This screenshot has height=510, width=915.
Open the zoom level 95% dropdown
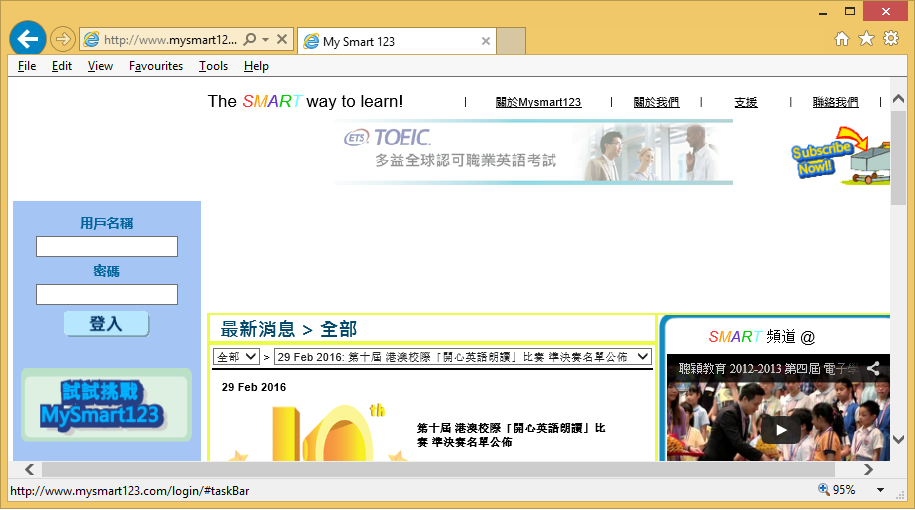[x=880, y=490]
